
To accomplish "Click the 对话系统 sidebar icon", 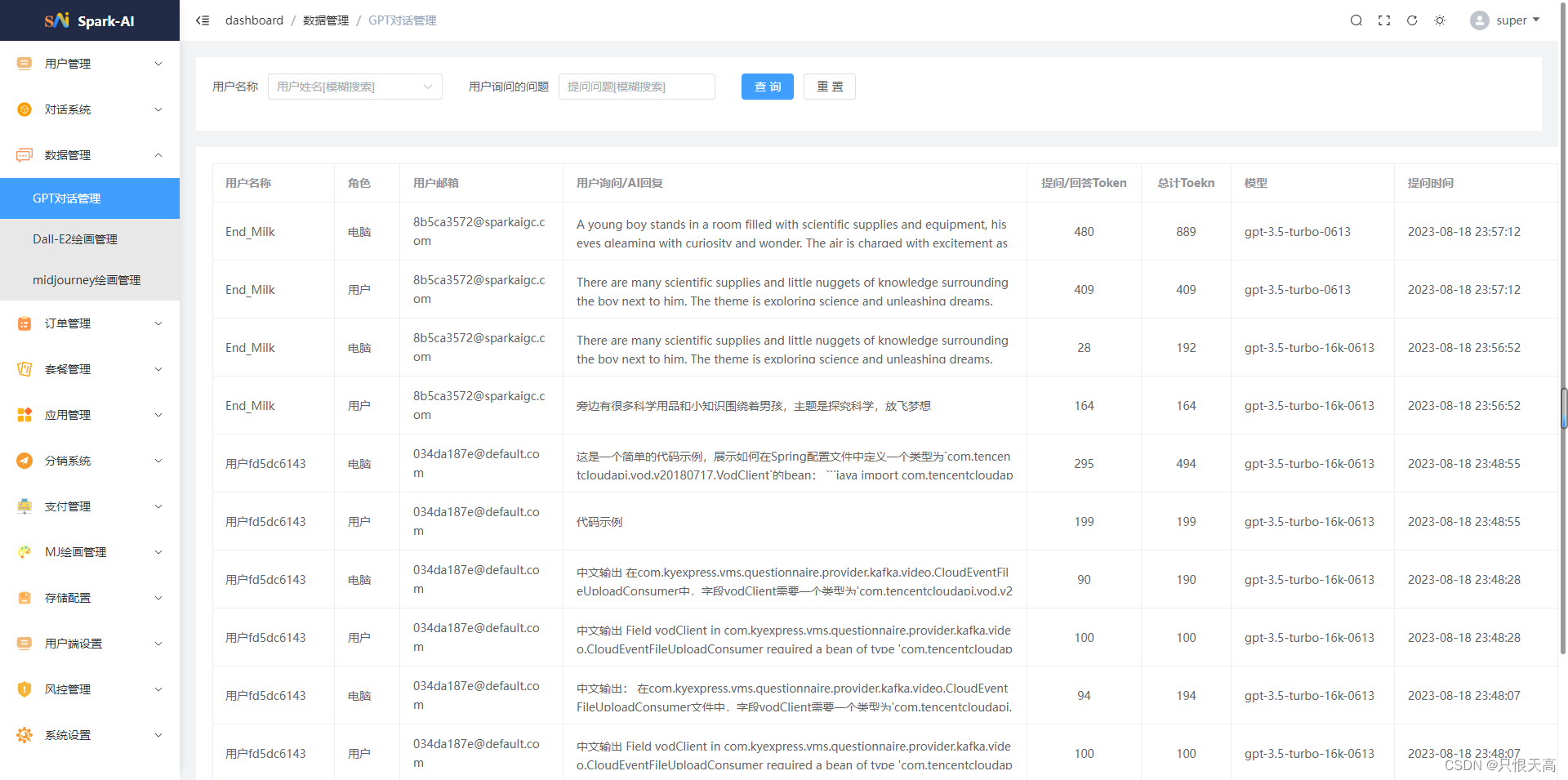I will click(24, 109).
